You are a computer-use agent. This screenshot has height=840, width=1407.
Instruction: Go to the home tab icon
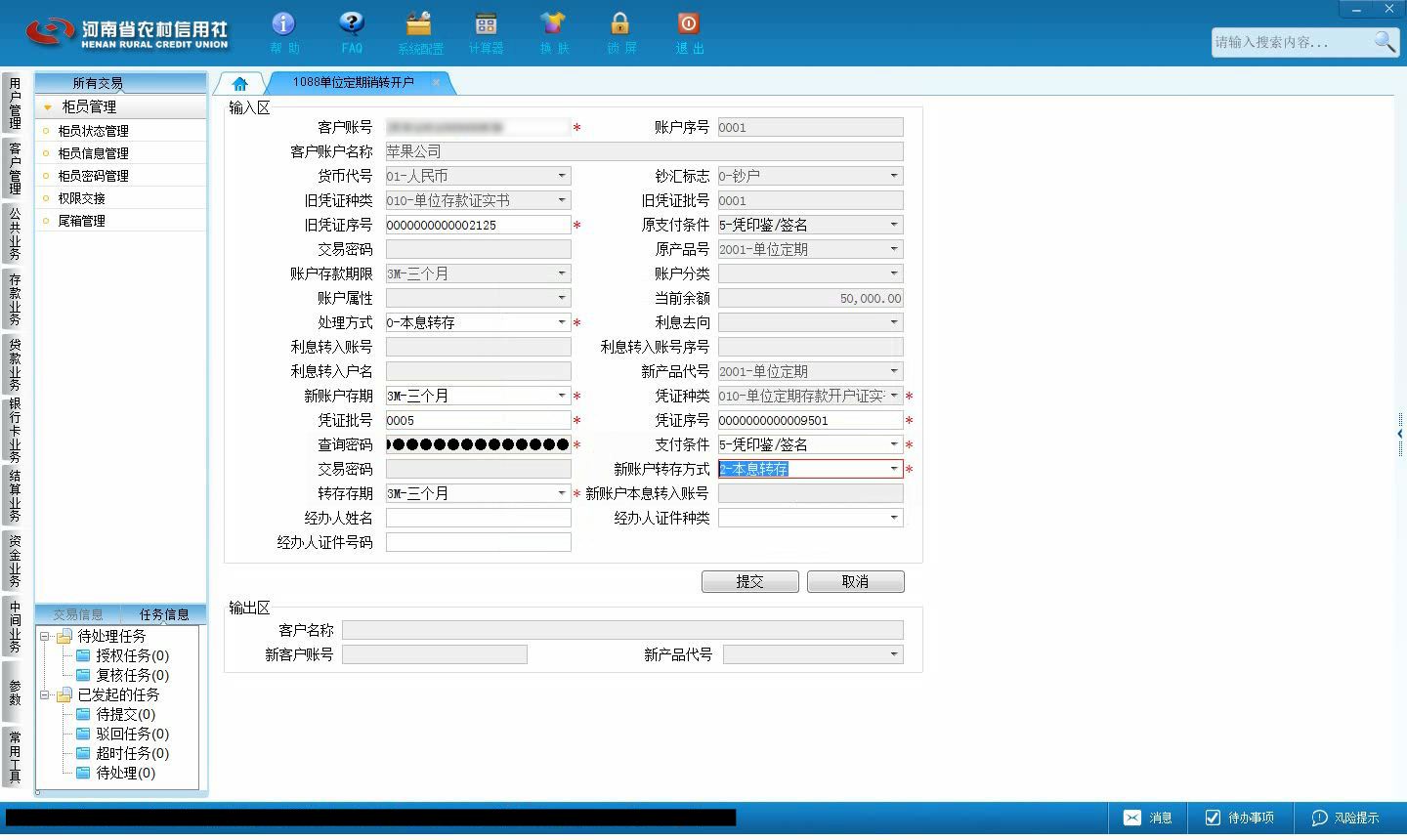[240, 83]
